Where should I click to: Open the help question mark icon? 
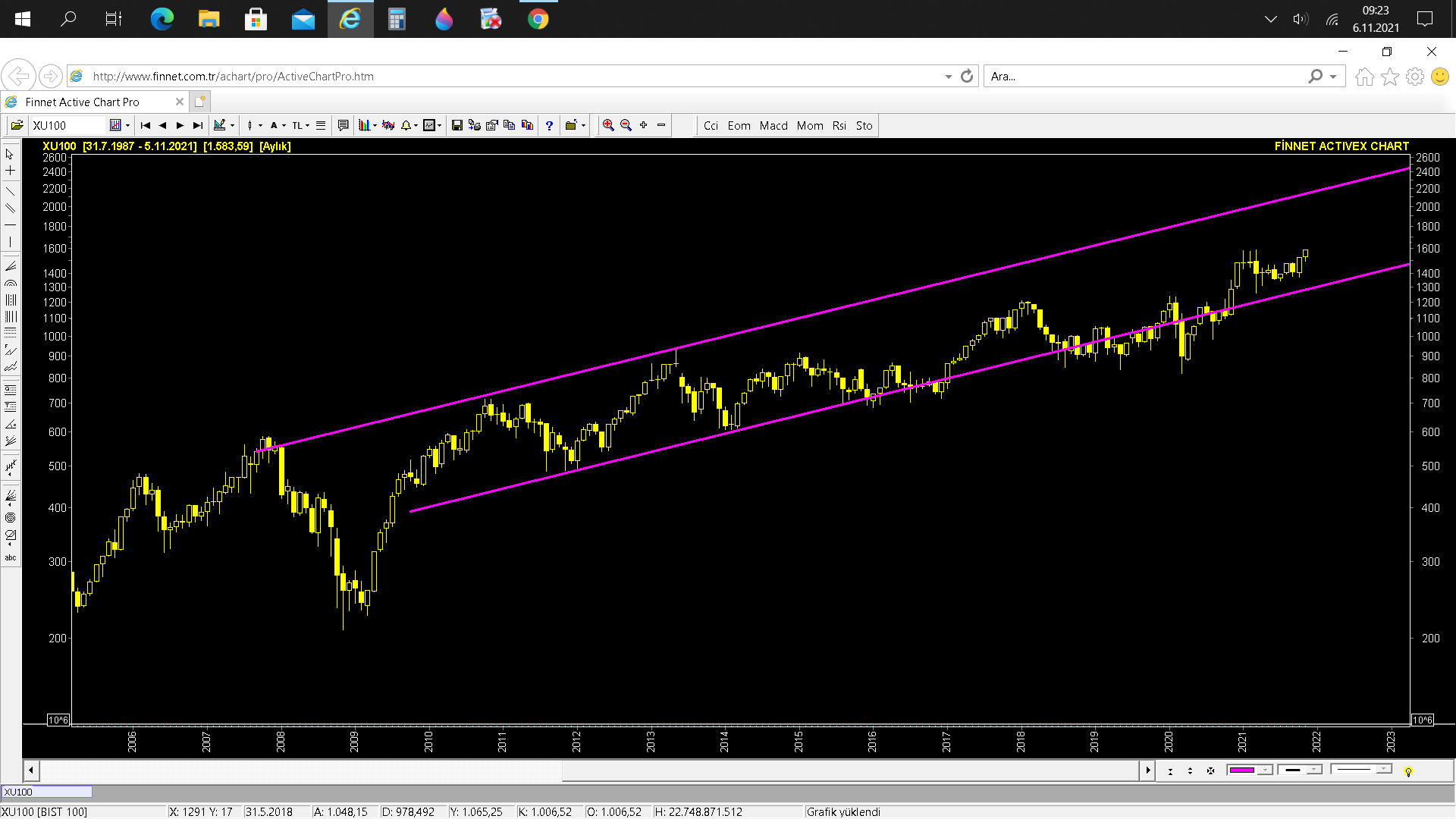pos(549,125)
